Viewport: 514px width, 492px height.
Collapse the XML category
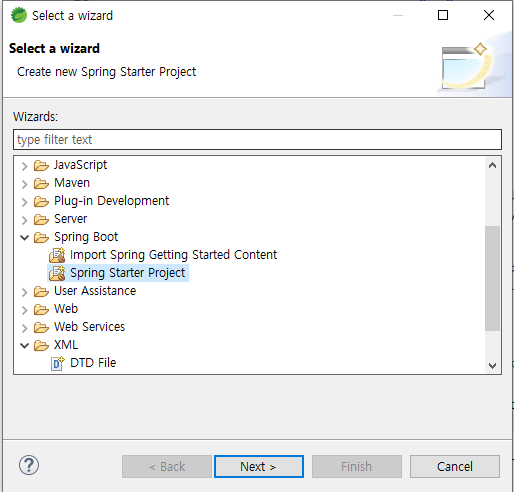click(24, 345)
